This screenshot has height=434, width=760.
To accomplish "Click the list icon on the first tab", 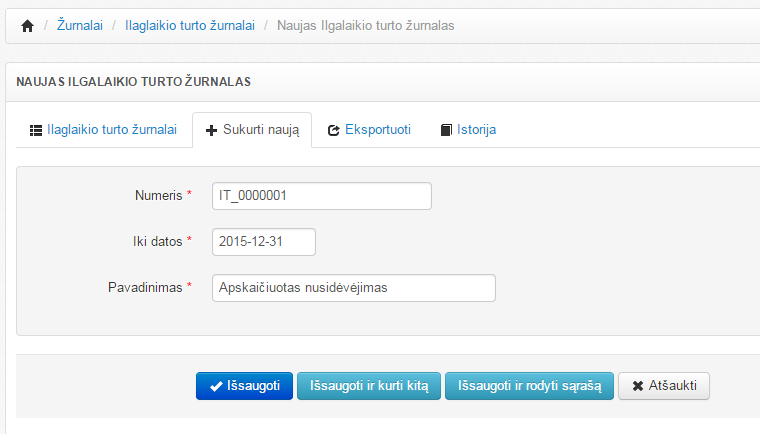I will click(x=36, y=130).
